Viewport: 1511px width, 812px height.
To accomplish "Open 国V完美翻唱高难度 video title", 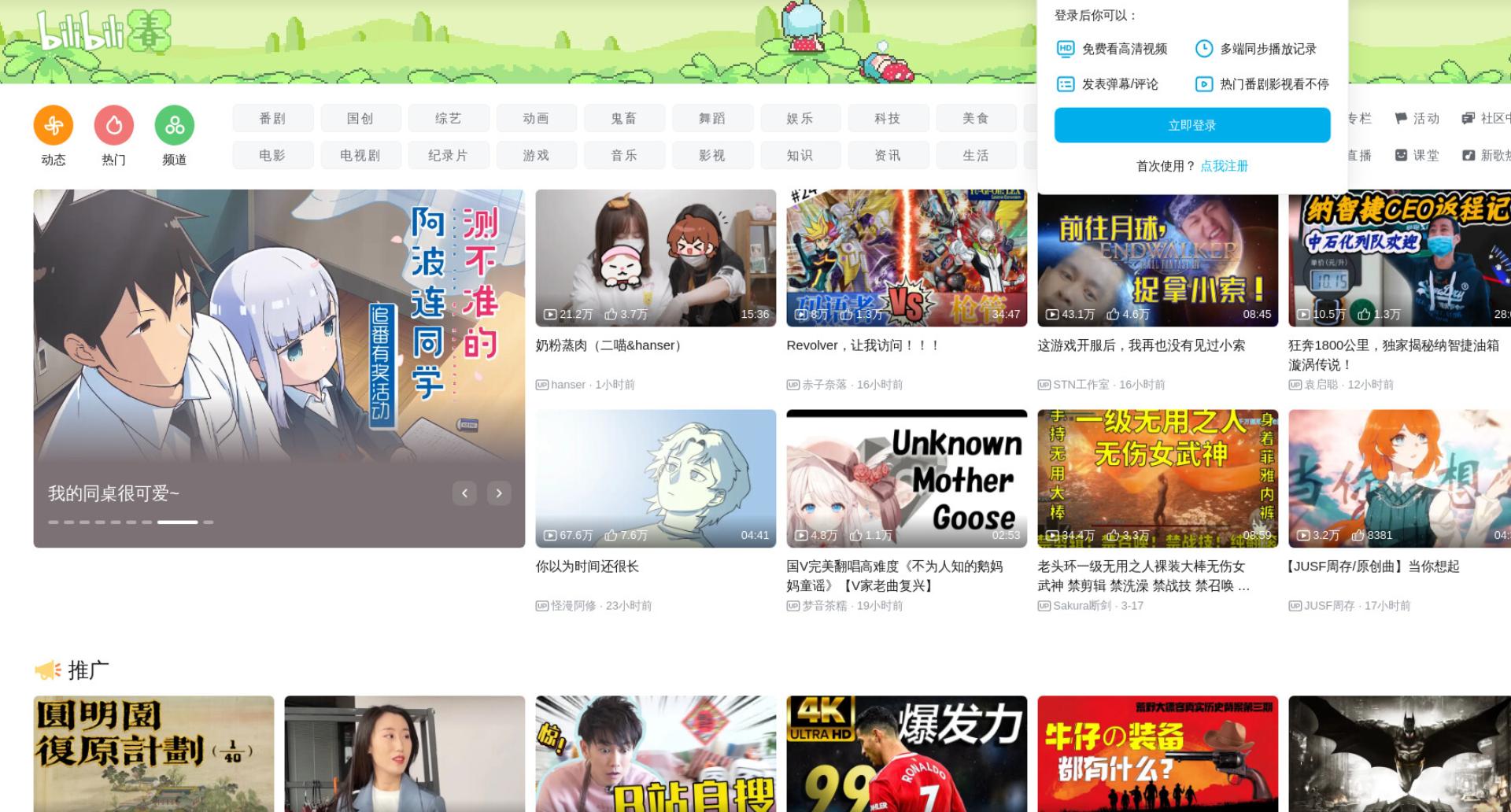I will [895, 576].
